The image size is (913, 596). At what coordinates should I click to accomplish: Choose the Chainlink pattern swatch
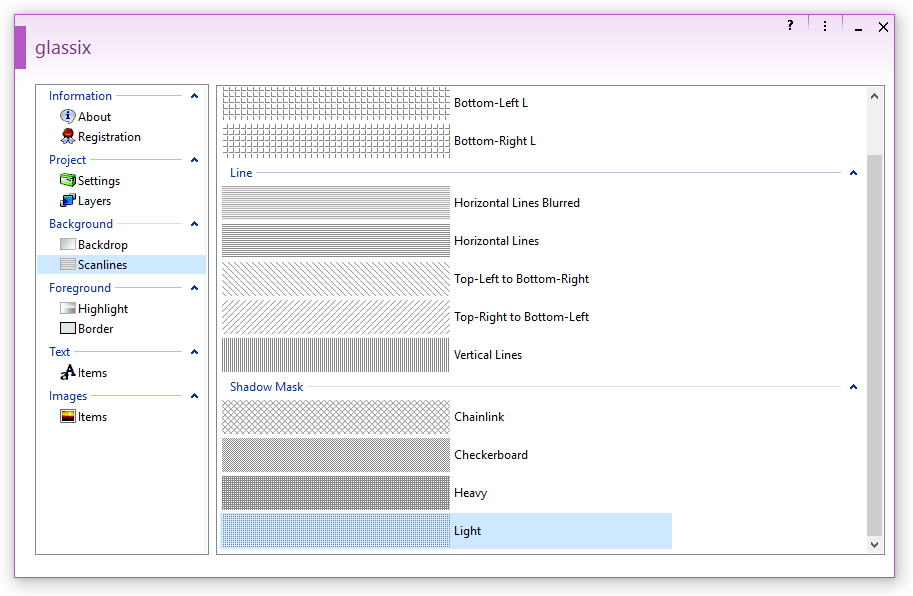336,417
